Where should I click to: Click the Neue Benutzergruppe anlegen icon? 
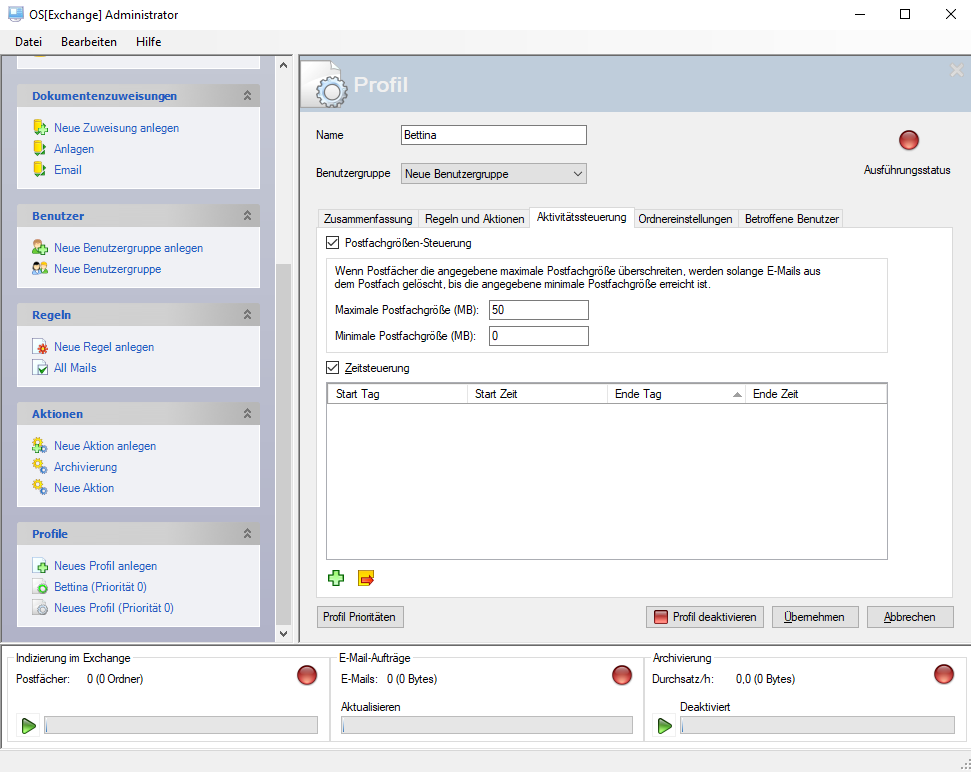[40, 248]
